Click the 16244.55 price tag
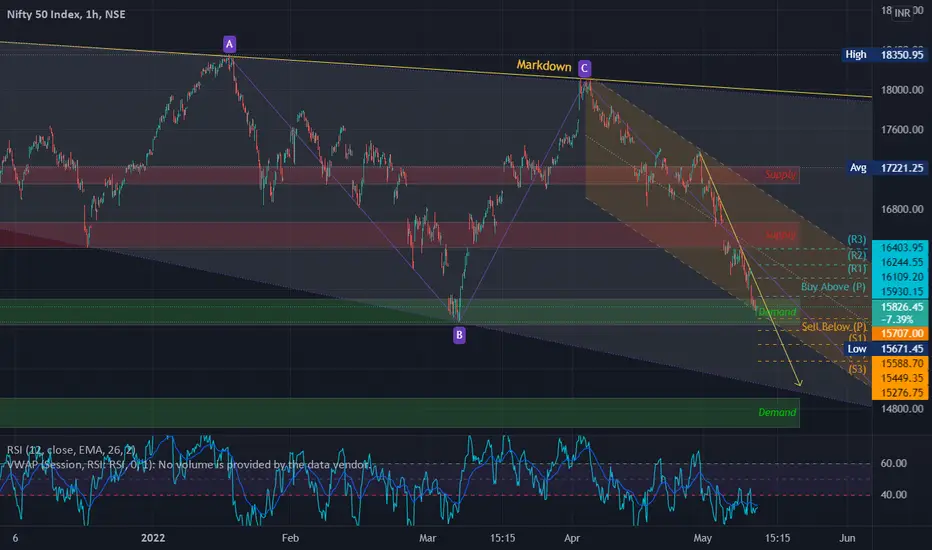The image size is (932, 550). click(x=900, y=262)
